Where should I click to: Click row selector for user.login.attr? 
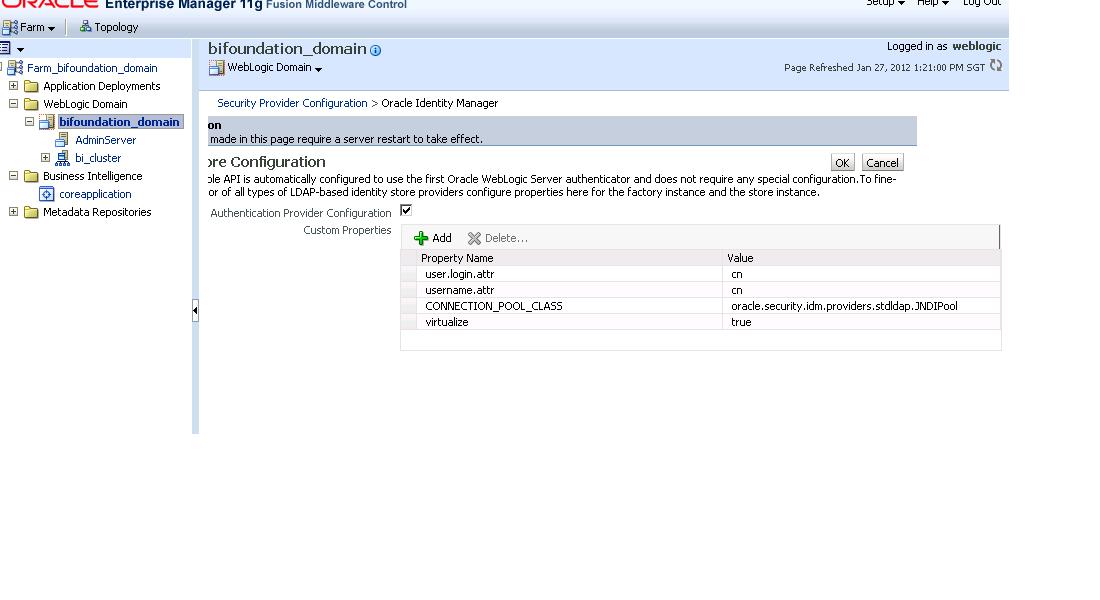tap(409, 274)
